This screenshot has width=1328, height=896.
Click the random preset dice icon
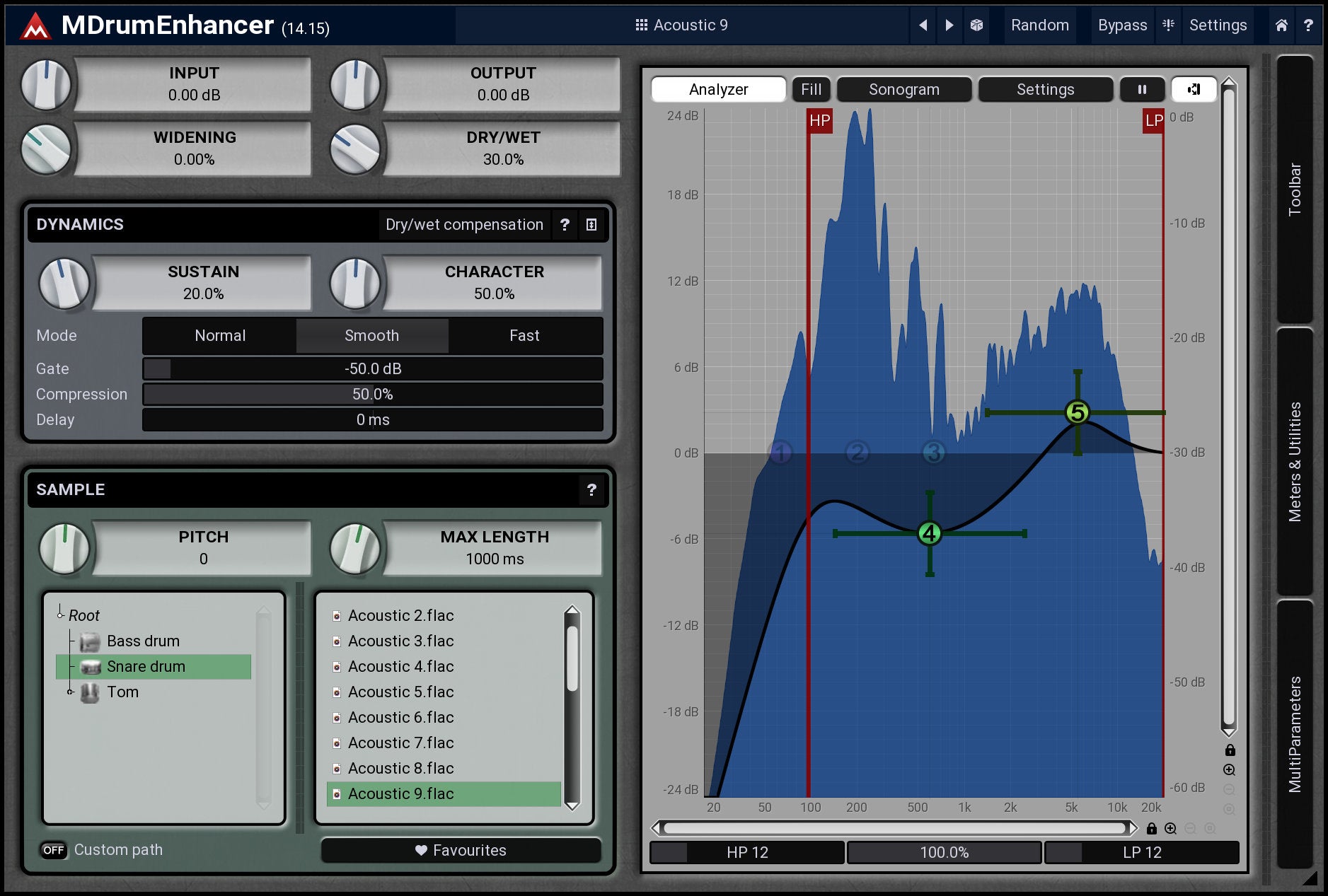click(x=976, y=25)
